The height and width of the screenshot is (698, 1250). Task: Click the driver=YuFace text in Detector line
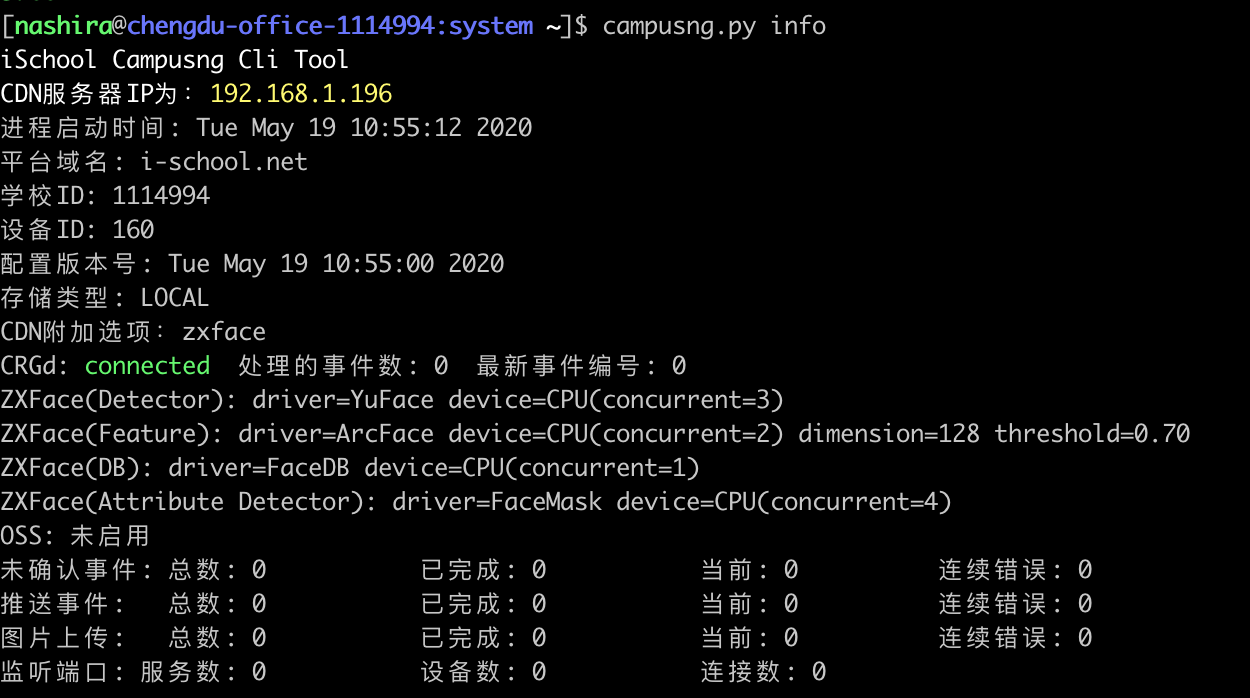point(343,400)
